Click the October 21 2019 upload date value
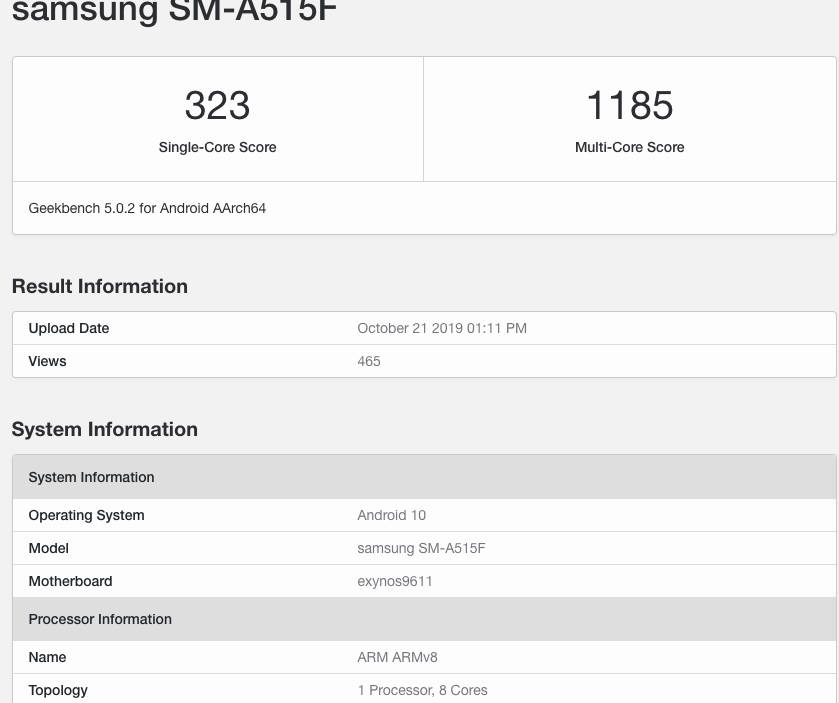Viewport: 839px width, 703px height. pos(442,328)
